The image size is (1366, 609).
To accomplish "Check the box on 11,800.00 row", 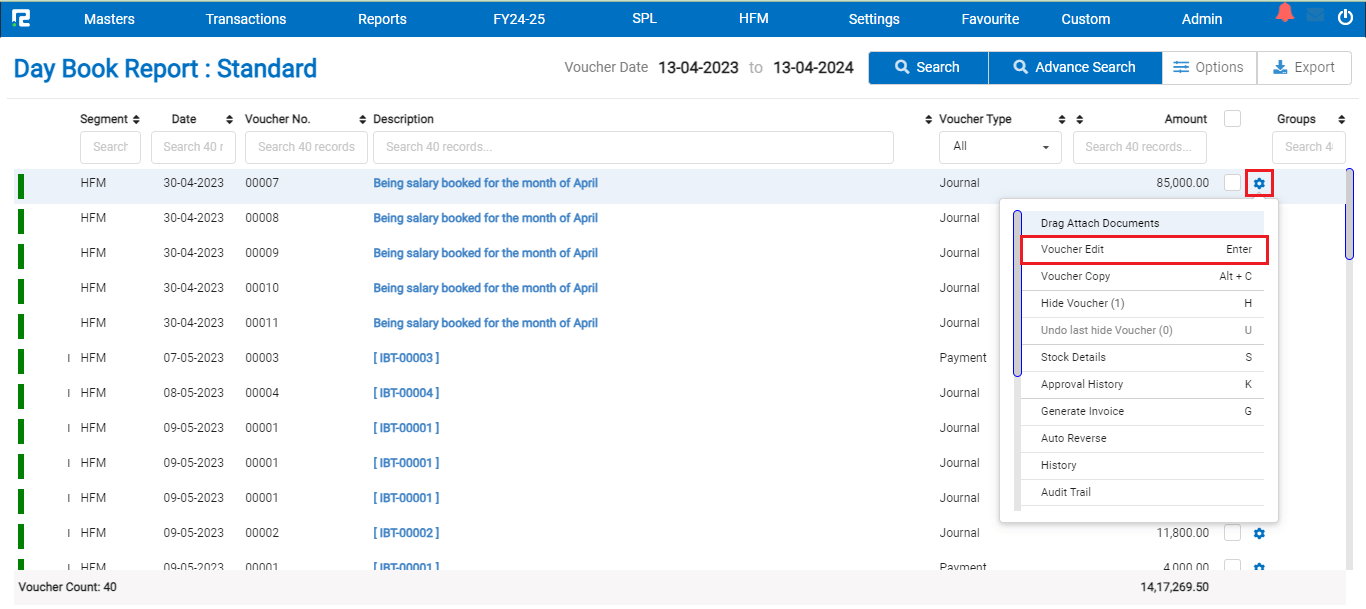I will click(1232, 533).
